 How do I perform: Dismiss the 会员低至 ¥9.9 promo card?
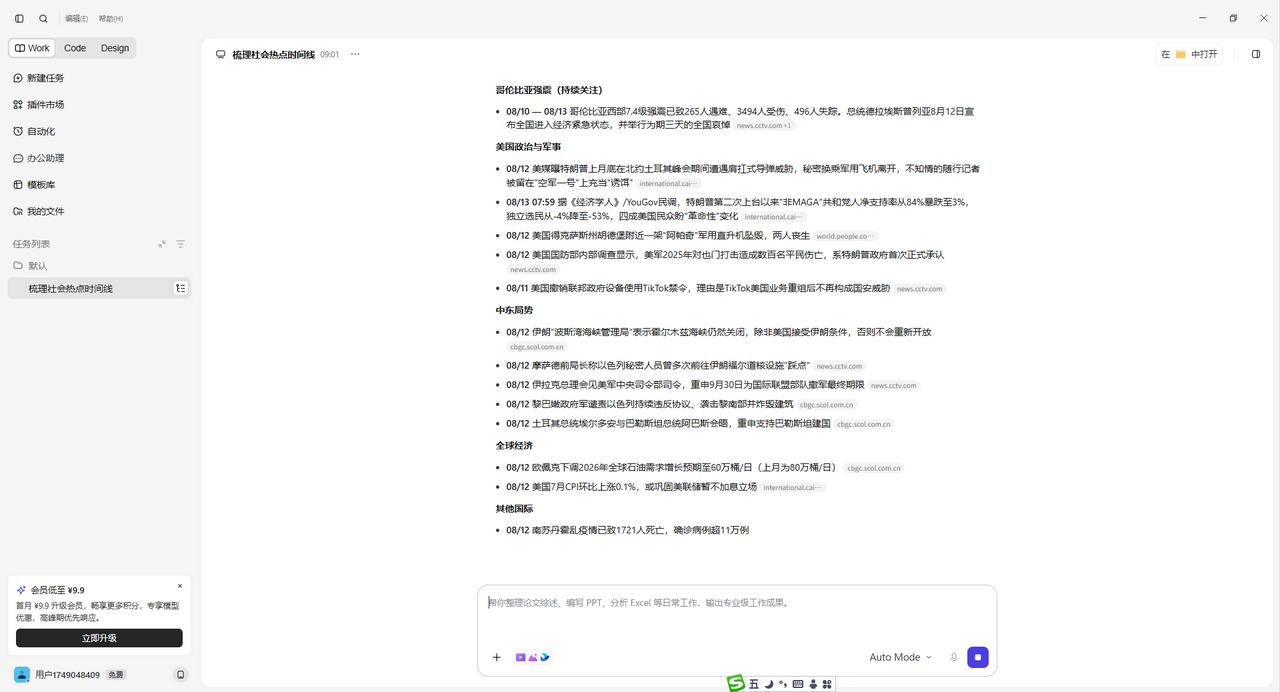pos(180,586)
